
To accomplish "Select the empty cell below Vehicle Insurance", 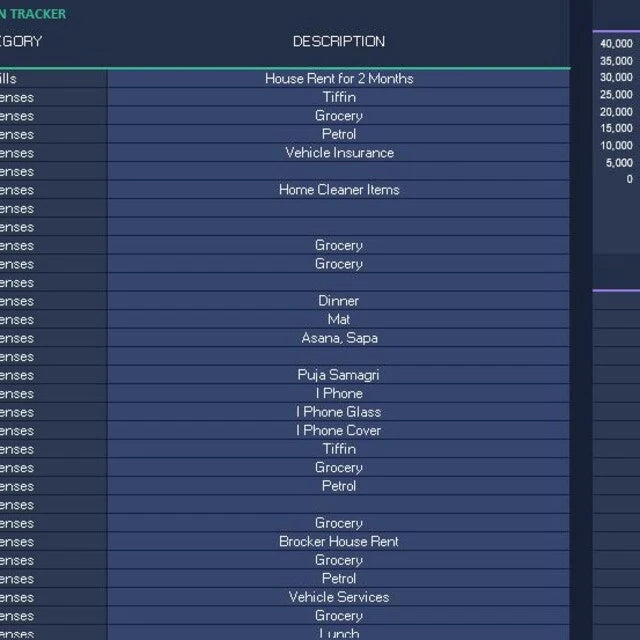I will 339,171.
